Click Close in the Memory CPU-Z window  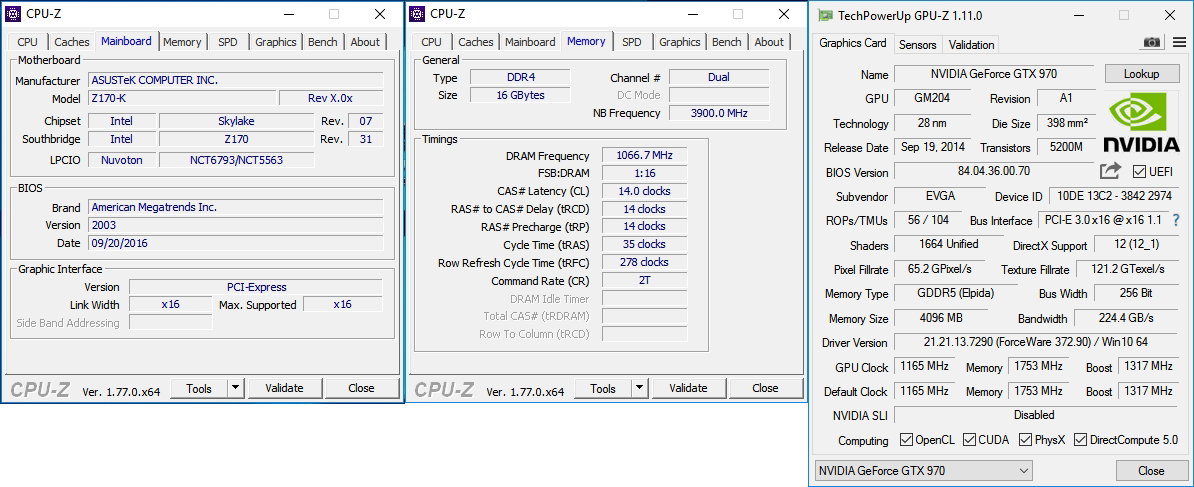point(765,388)
